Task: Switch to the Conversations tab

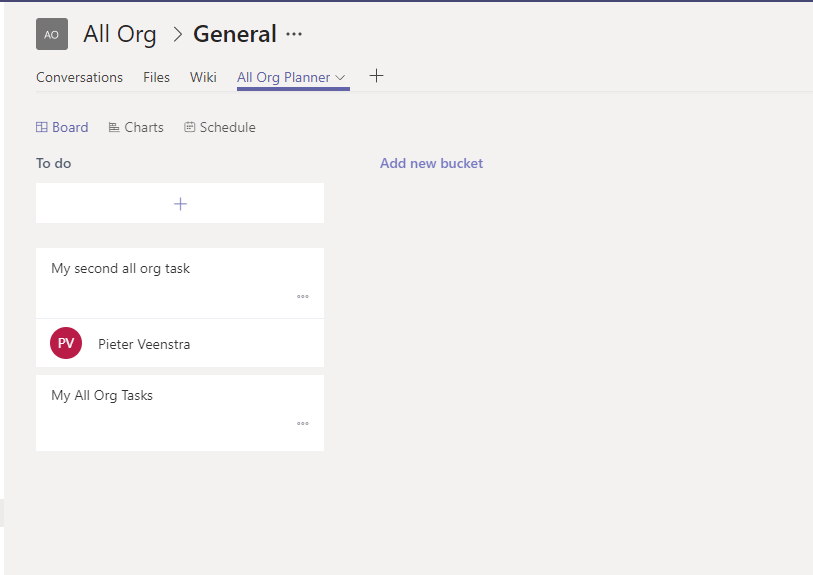Action: coord(79,77)
